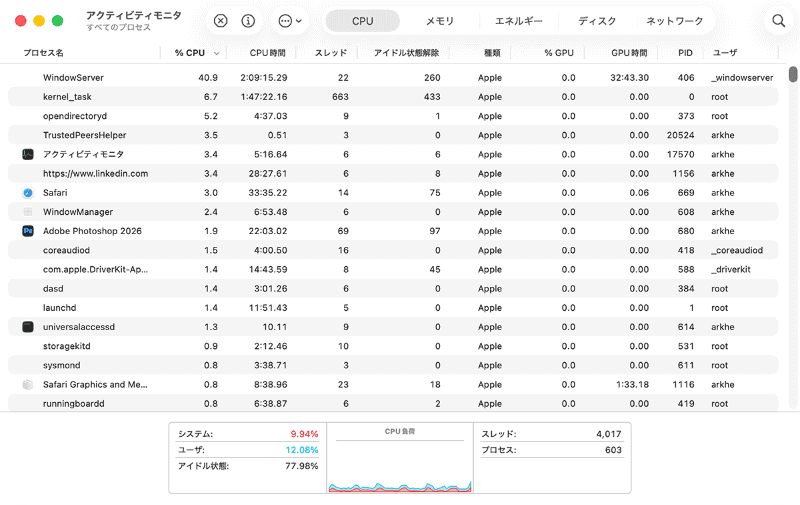This screenshot has height=505, width=800.
Task: Select the storagekitd process row
Action: pos(393,346)
